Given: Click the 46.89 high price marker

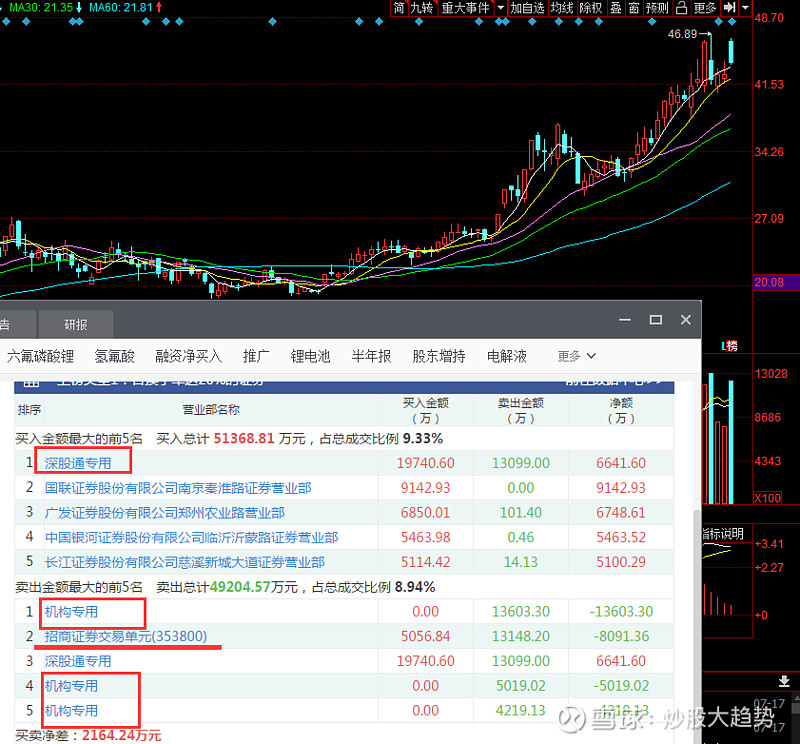Looking at the screenshot, I should pos(682,34).
